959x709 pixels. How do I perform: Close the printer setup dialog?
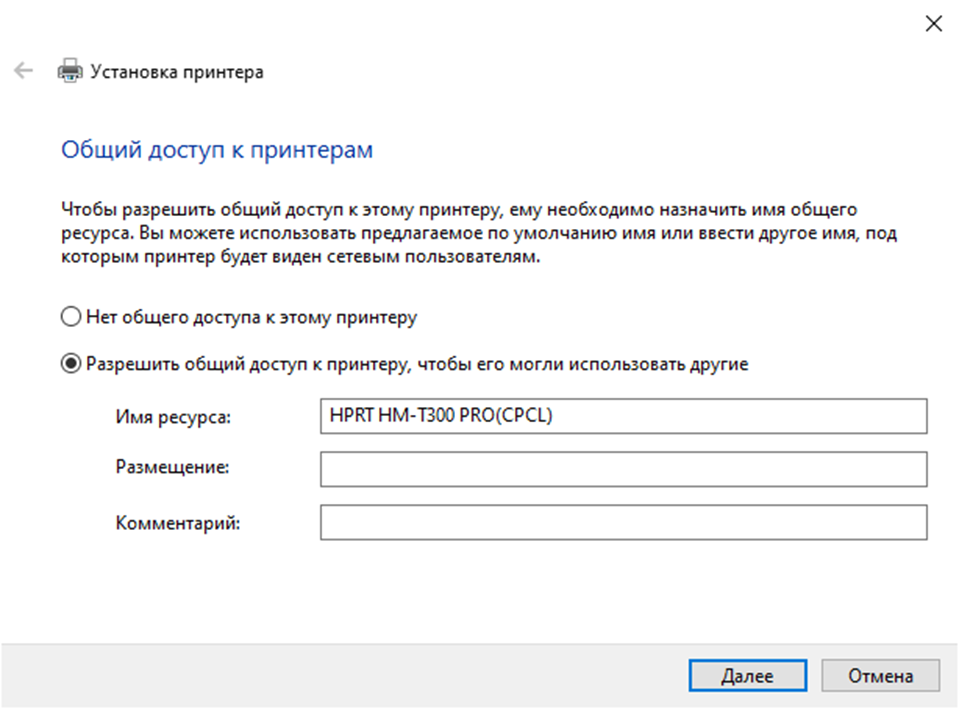(x=933, y=24)
